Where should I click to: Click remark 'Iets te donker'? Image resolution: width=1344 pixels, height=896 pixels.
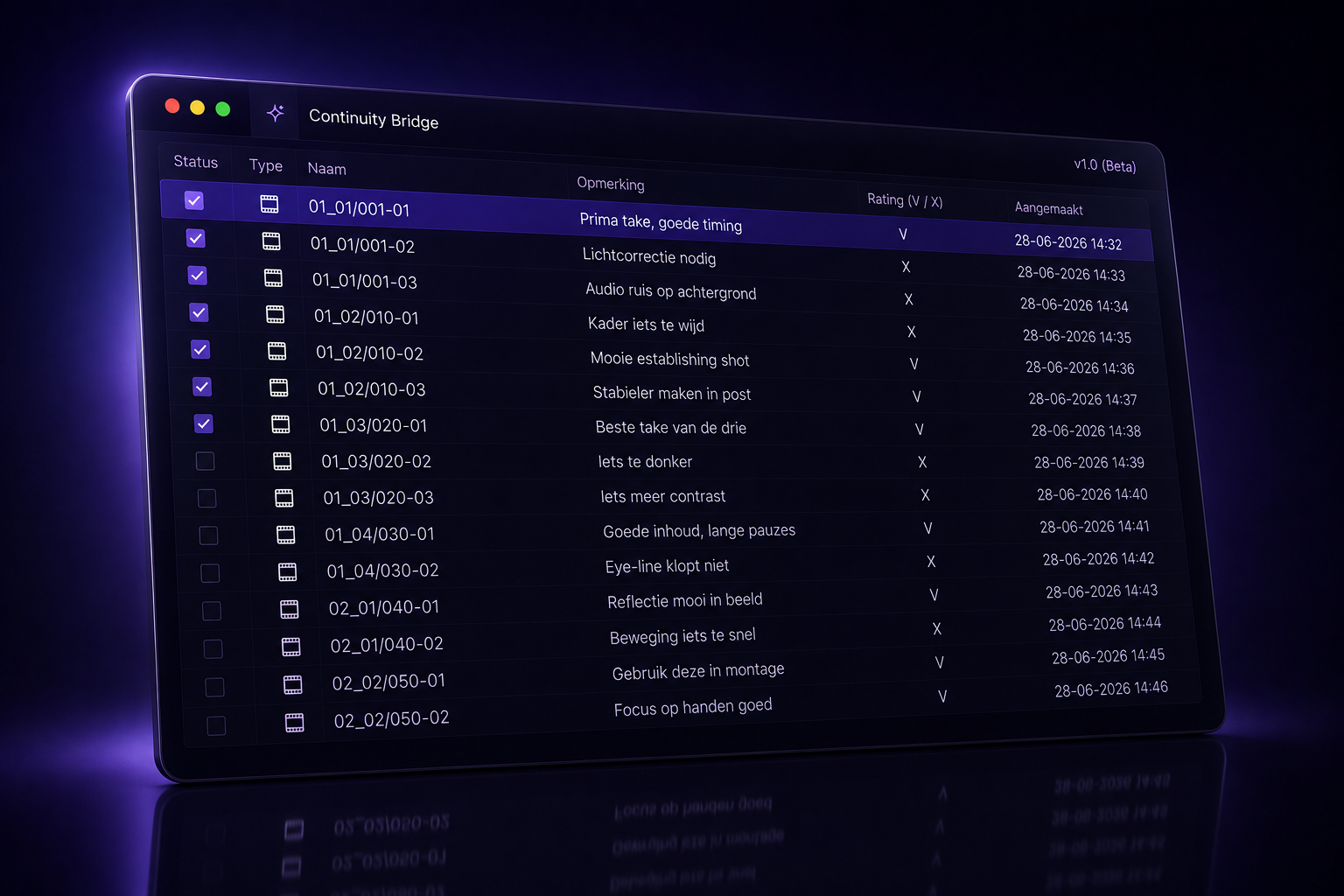pyautogui.click(x=645, y=461)
